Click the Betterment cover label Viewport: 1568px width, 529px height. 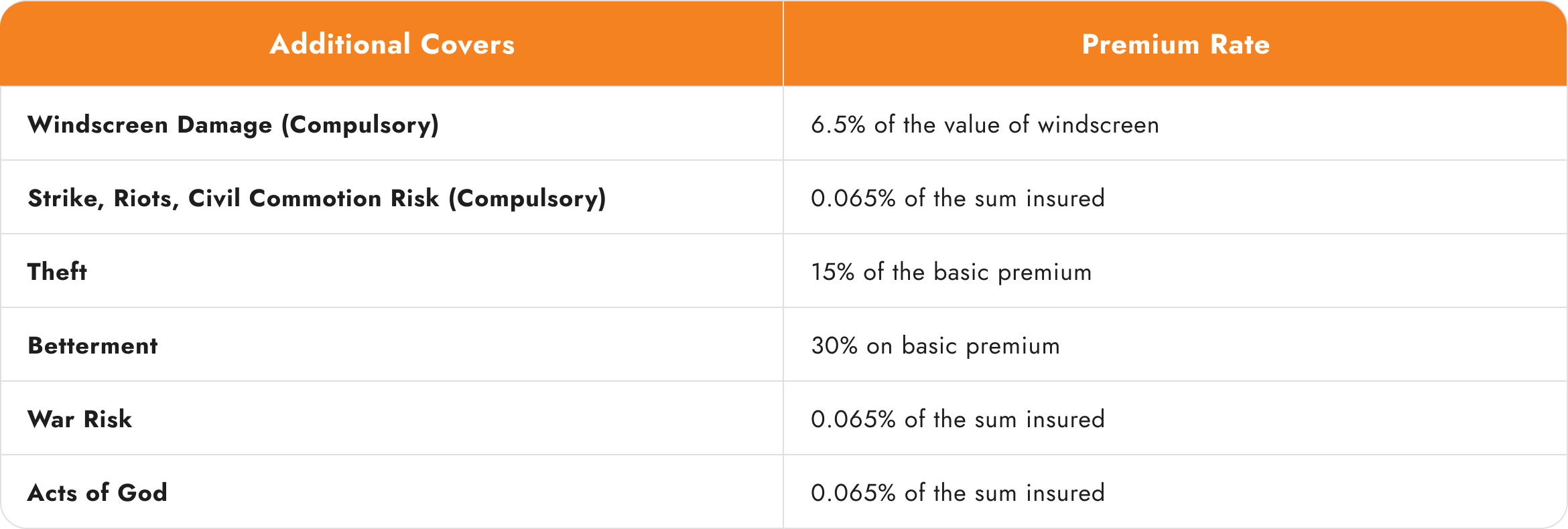92,346
